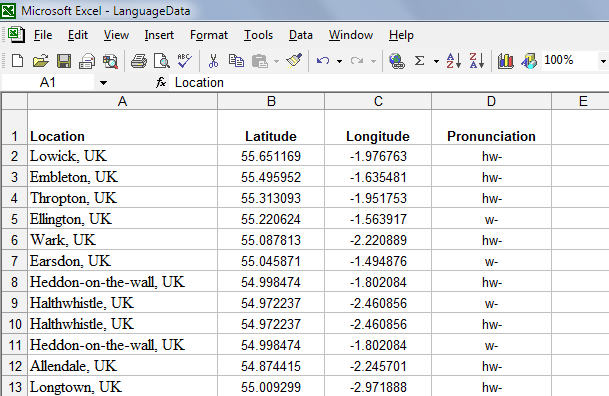The width and height of the screenshot is (609, 396).
Task: Select cell Embleton, UK
Action: click(x=122, y=177)
